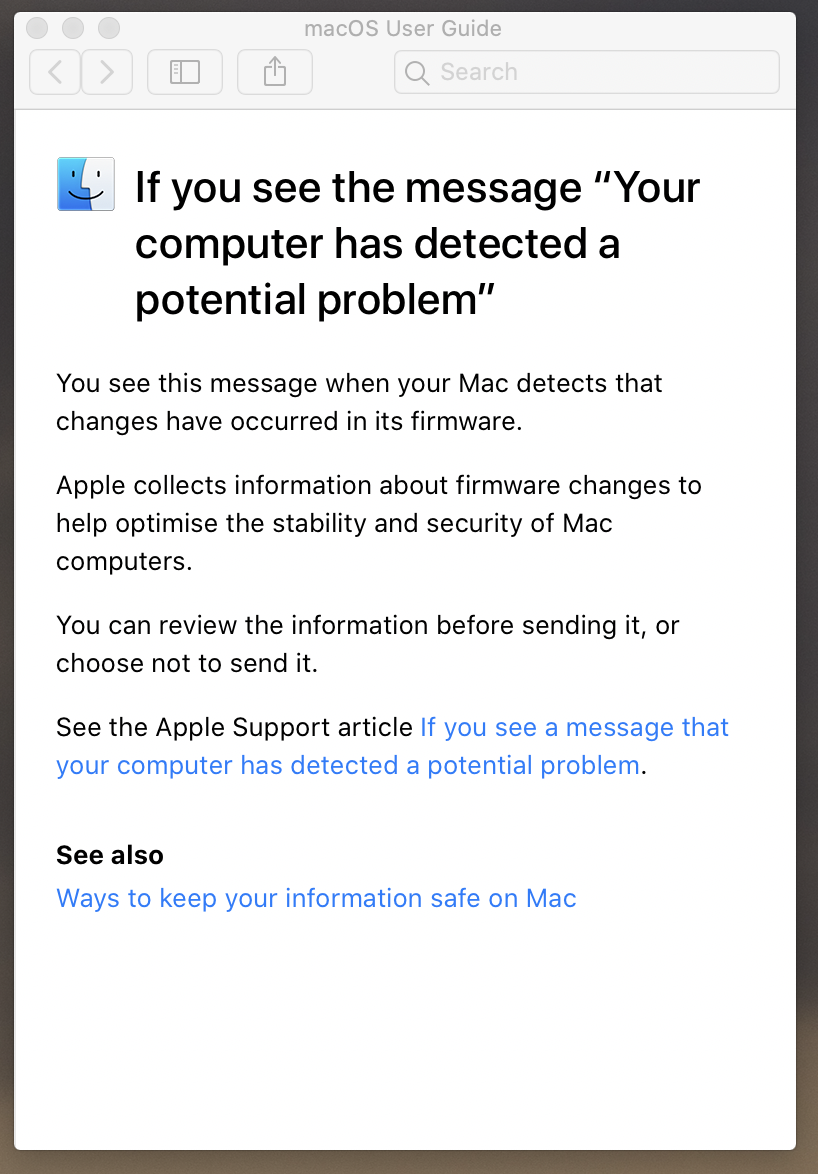Click inside the Search field

pos(587,72)
